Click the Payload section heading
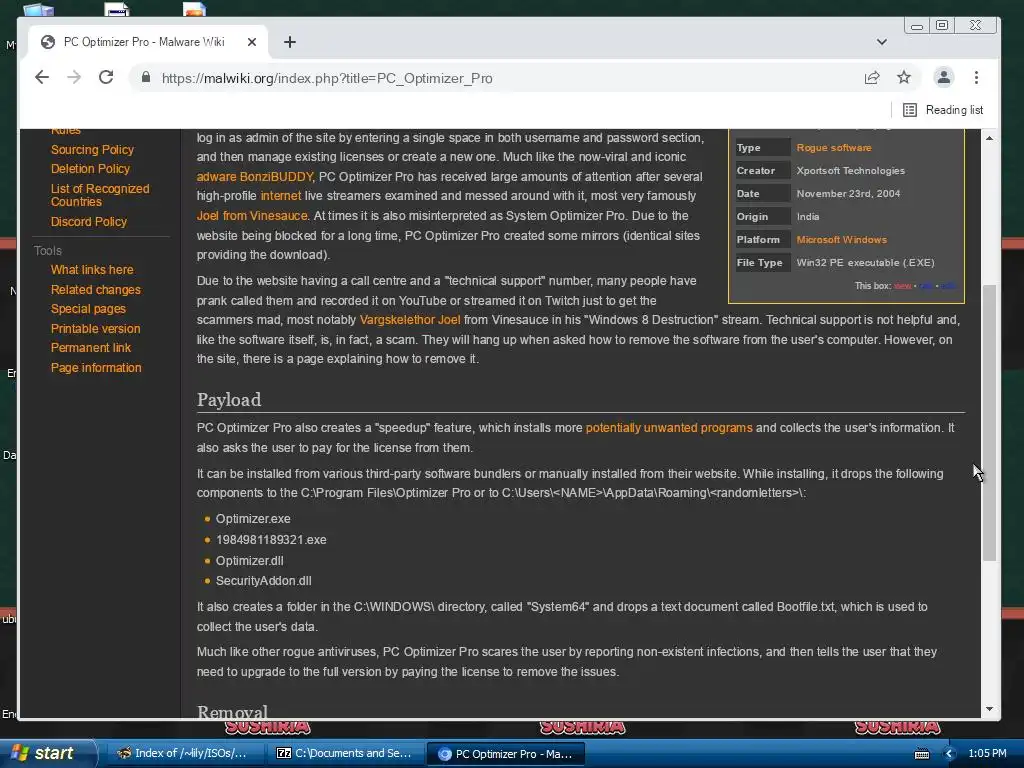Viewport: 1024px width, 768px height. (229, 400)
